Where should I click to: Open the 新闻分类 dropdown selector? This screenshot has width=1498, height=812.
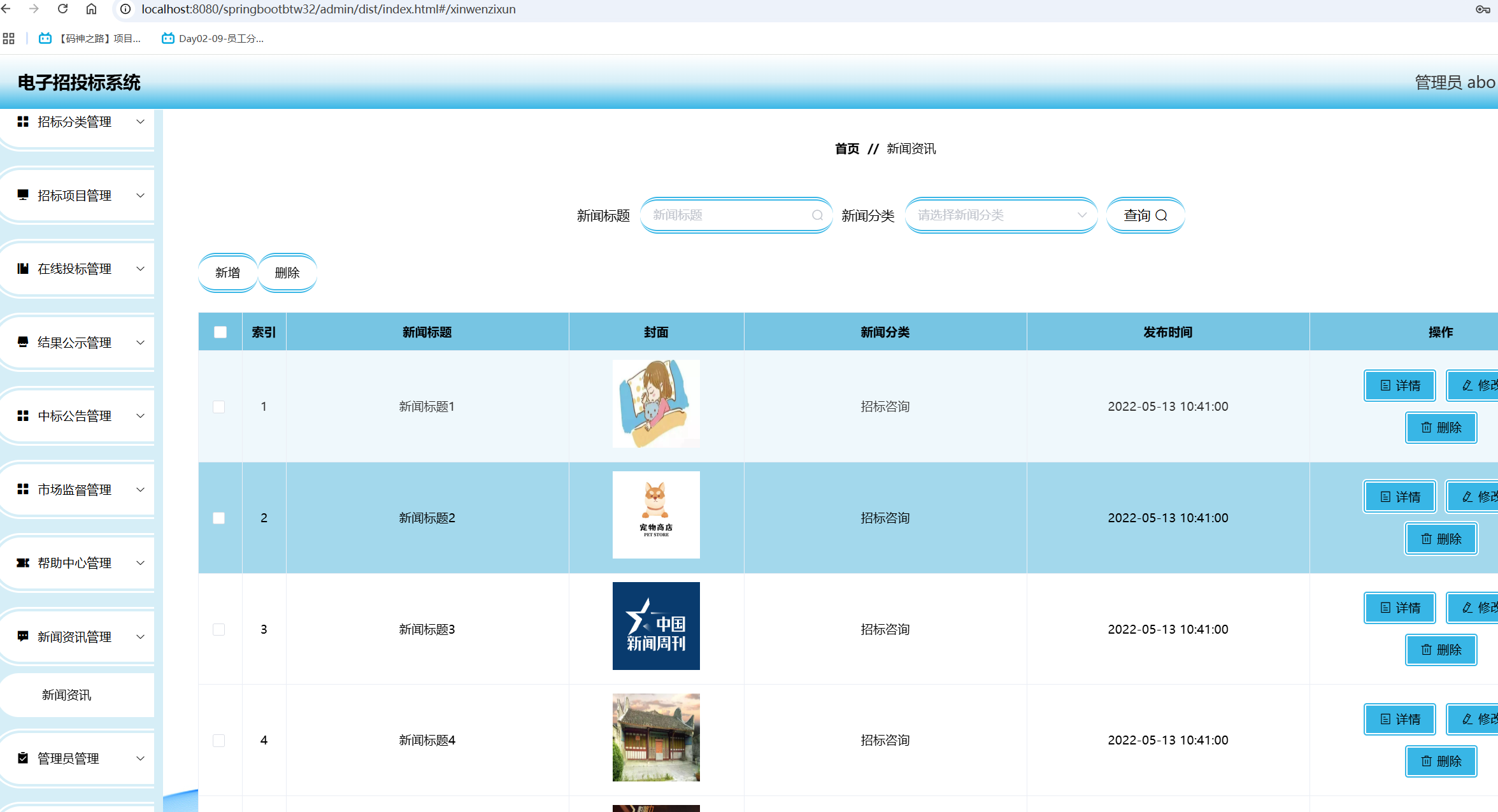tap(1001, 215)
